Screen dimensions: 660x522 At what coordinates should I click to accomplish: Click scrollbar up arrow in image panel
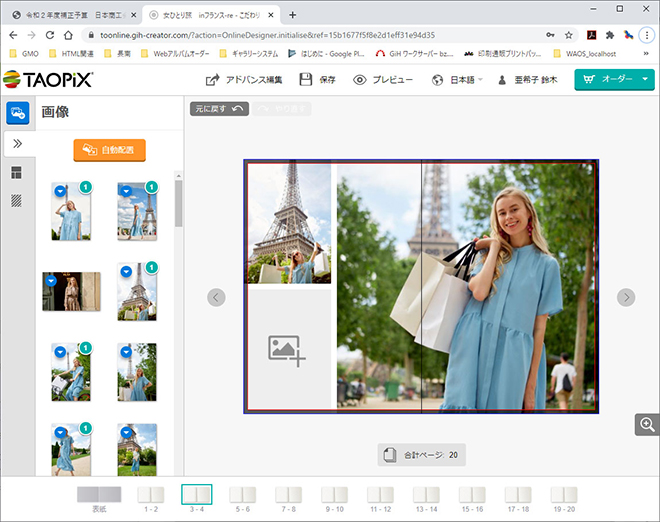click(178, 176)
